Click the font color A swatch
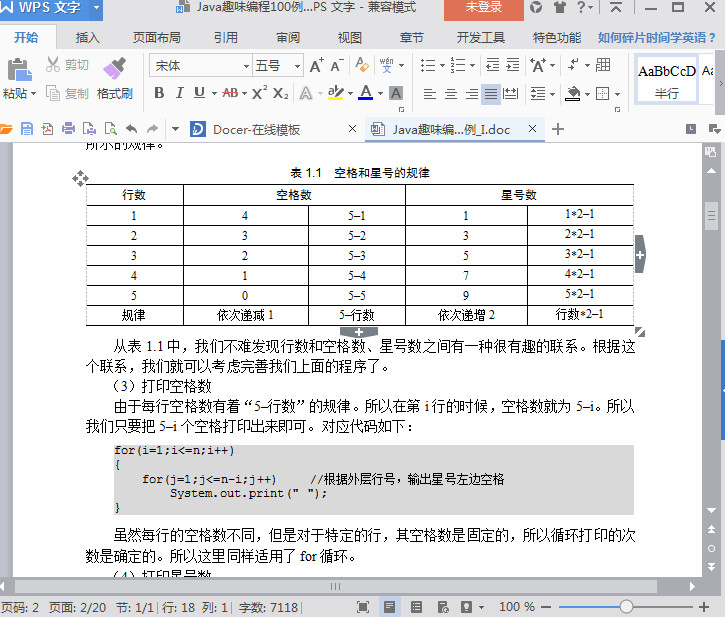Image resolution: width=725 pixels, height=617 pixels. [365, 93]
